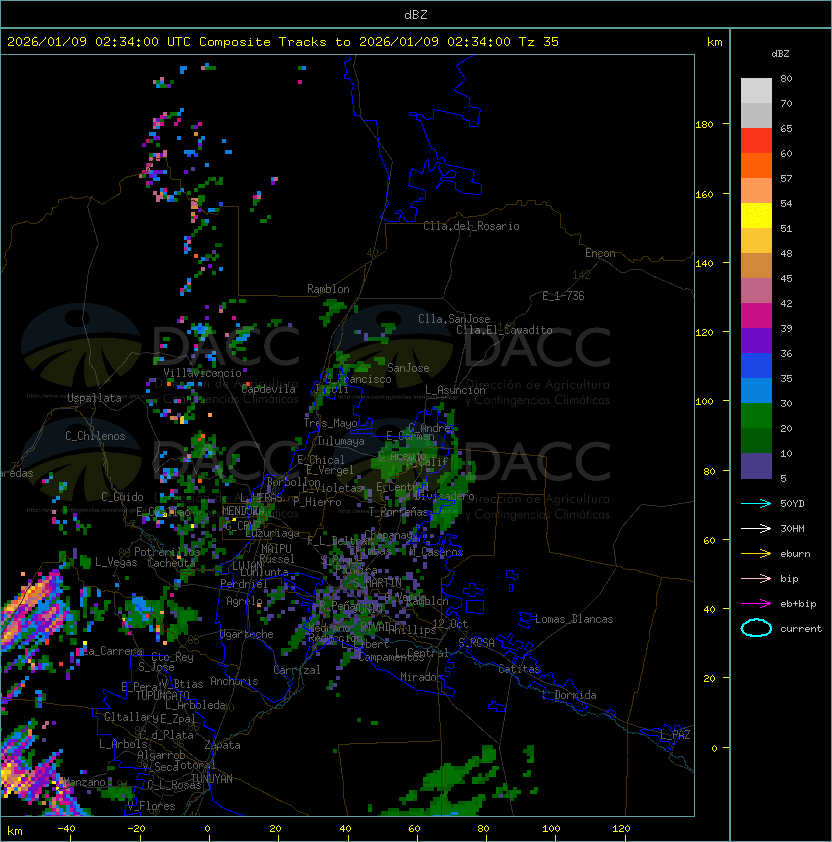The width and height of the screenshot is (832, 842).
Task: Click the TUPUNGATO place label
Action: tap(162, 695)
